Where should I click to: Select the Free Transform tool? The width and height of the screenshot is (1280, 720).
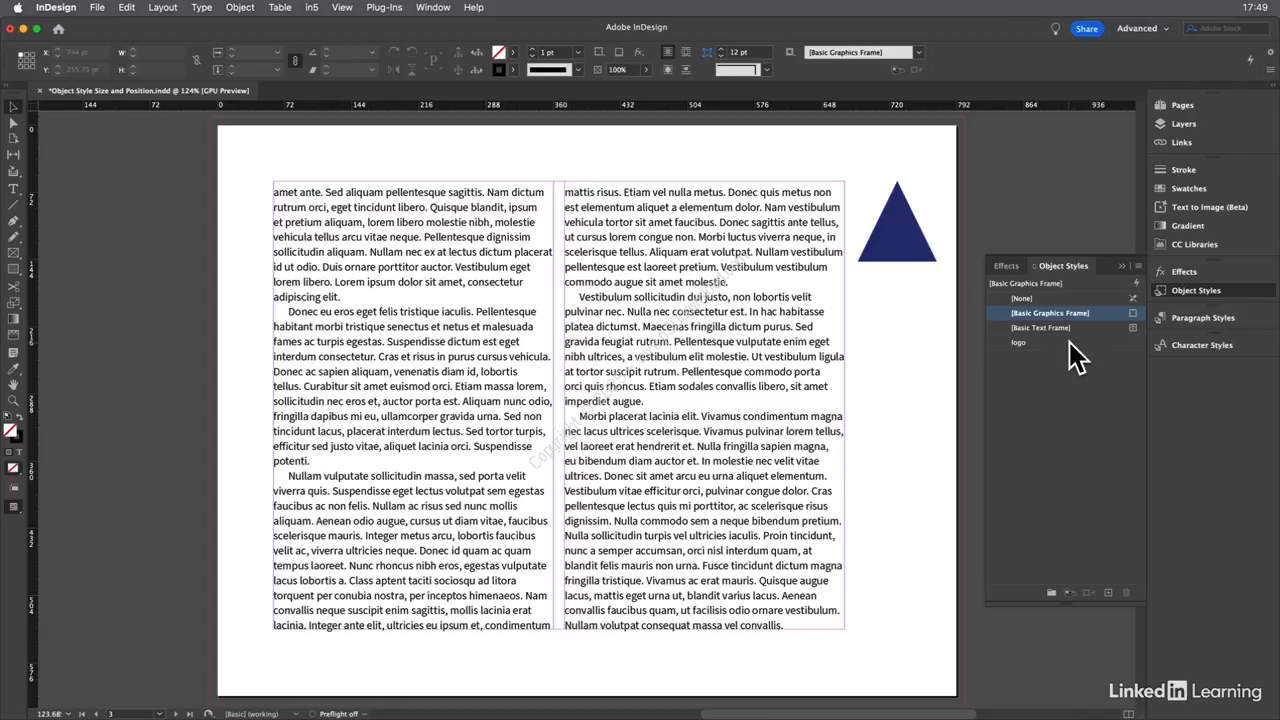click(13, 303)
